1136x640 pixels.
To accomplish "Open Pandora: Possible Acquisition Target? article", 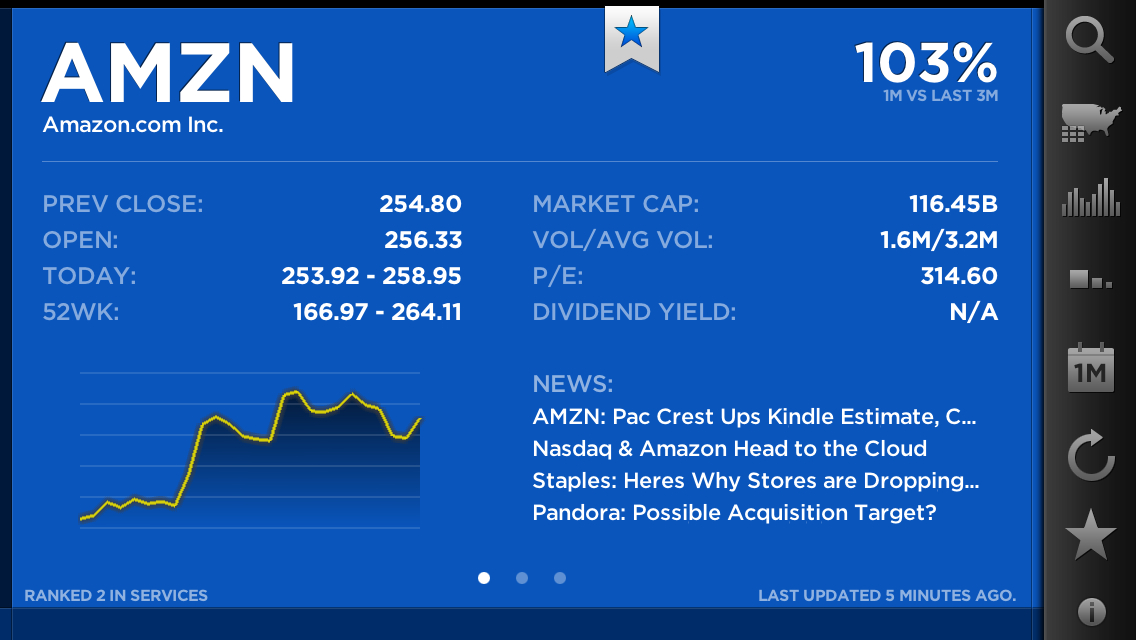I will tap(735, 512).
